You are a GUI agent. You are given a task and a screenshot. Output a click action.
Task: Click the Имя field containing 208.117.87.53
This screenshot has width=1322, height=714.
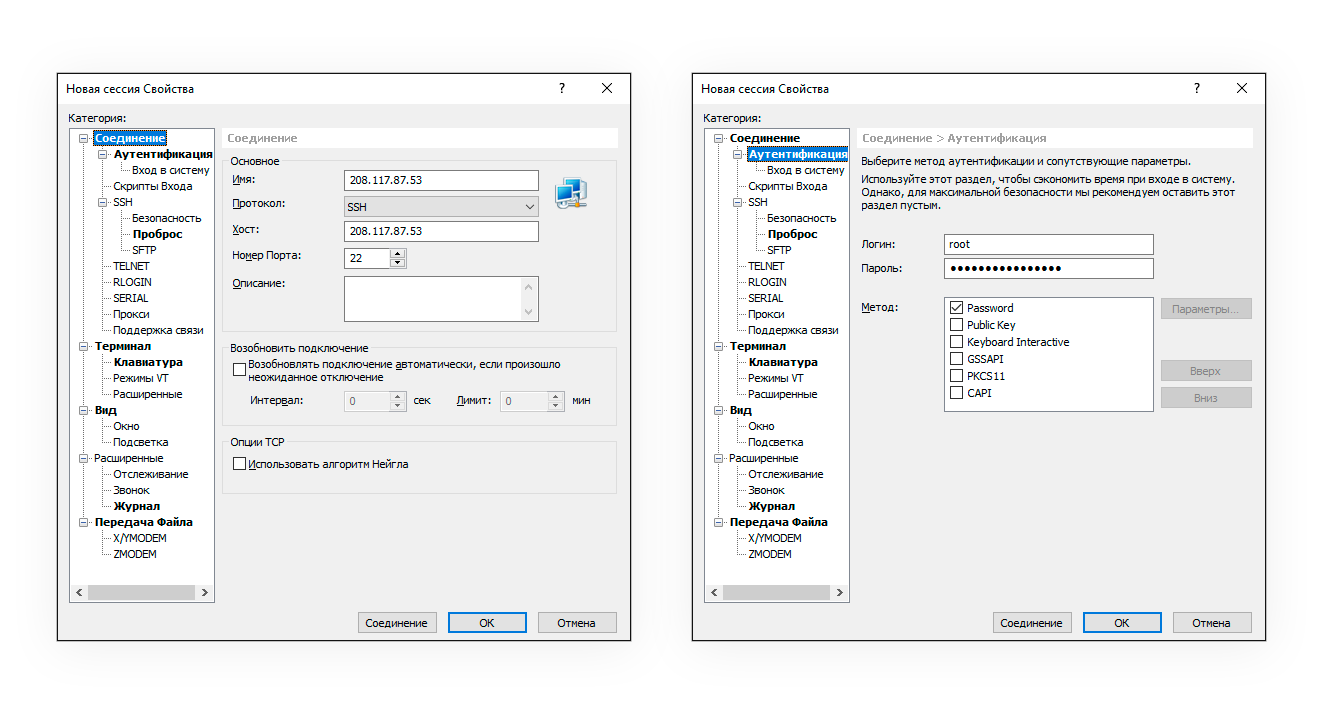[x=441, y=181]
